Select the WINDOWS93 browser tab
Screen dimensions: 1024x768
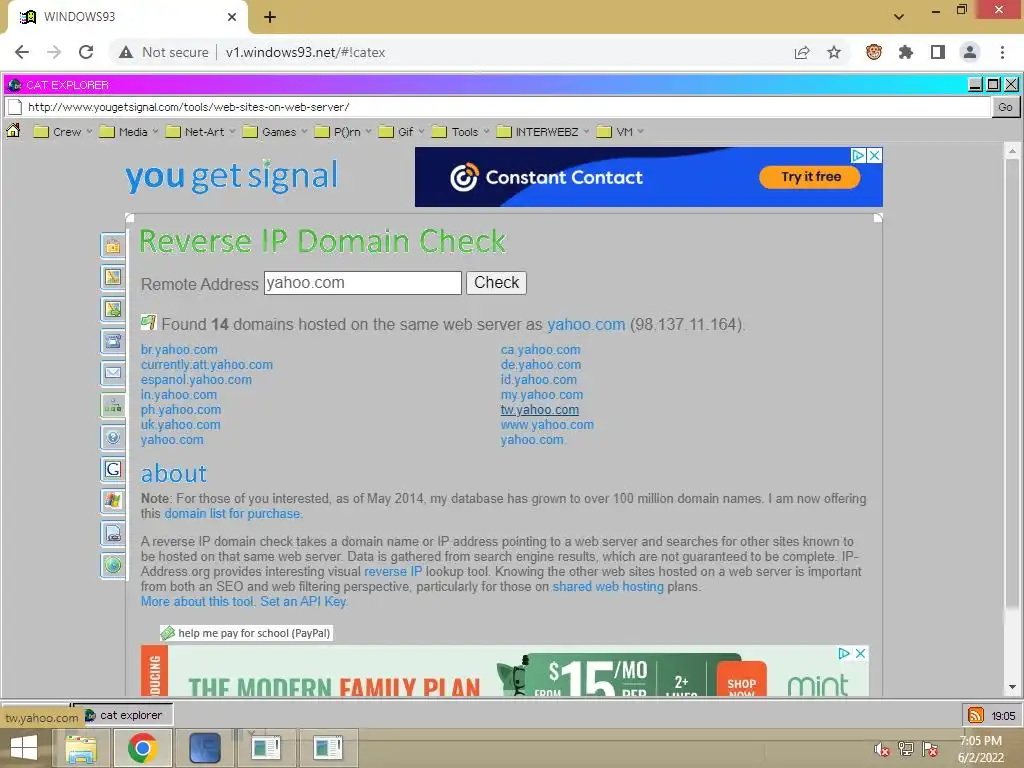point(128,17)
